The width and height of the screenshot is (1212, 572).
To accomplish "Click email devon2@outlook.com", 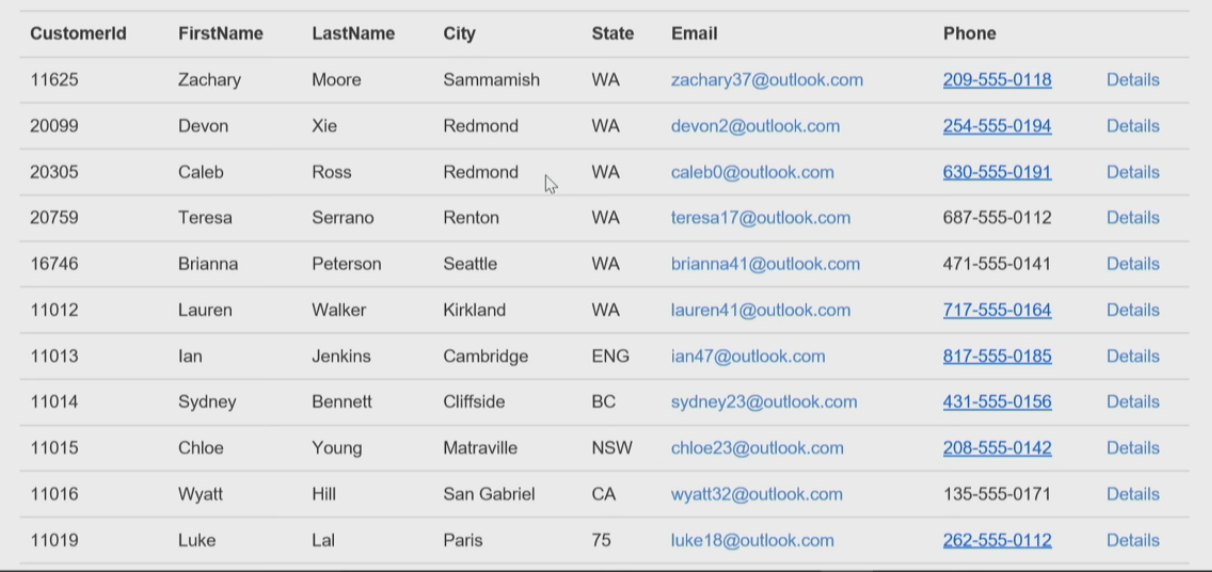I will (755, 126).
